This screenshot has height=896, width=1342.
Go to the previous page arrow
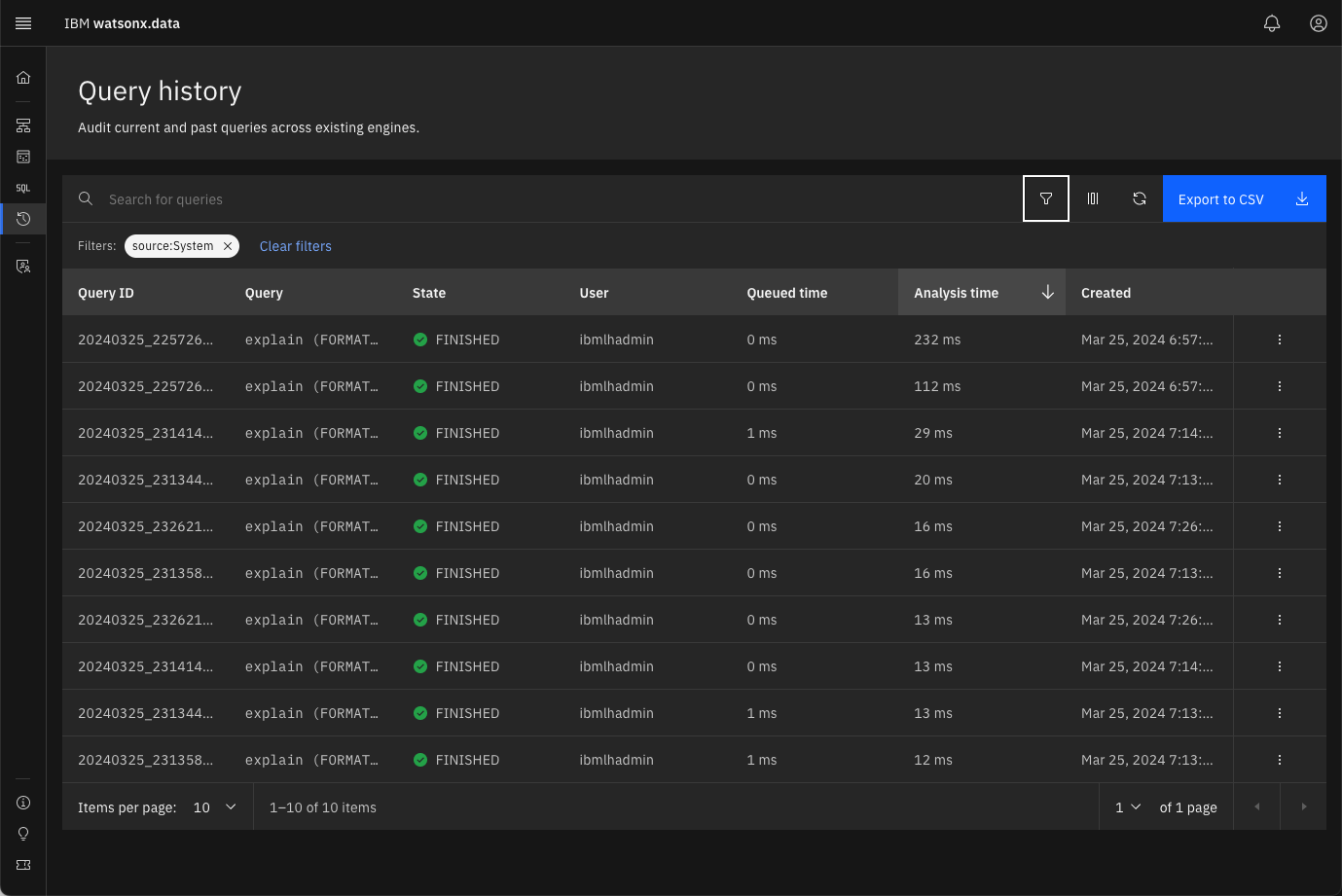tap(1257, 806)
